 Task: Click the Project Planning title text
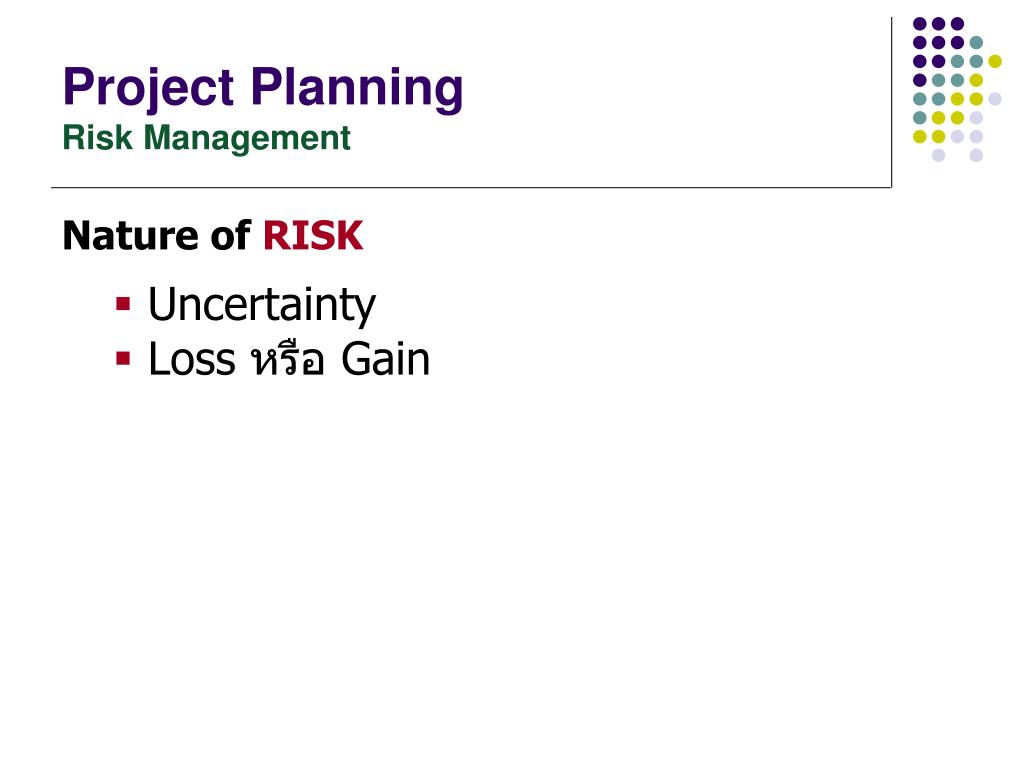click(x=263, y=88)
